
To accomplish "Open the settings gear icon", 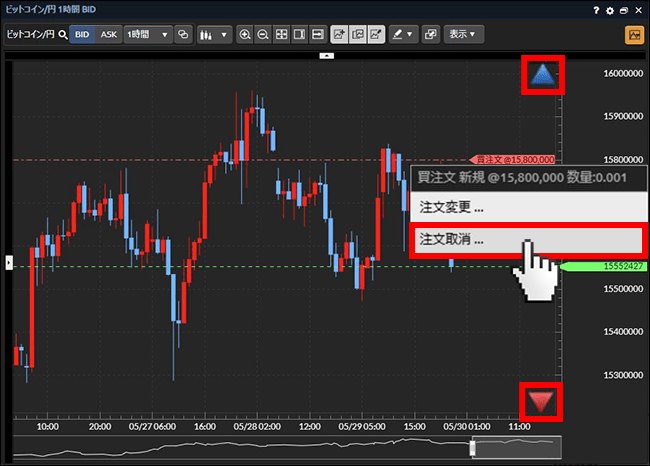I will tap(611, 9).
